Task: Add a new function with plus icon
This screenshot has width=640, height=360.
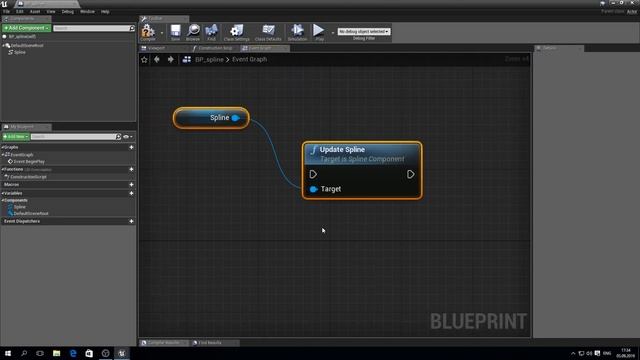Action: (x=131, y=169)
